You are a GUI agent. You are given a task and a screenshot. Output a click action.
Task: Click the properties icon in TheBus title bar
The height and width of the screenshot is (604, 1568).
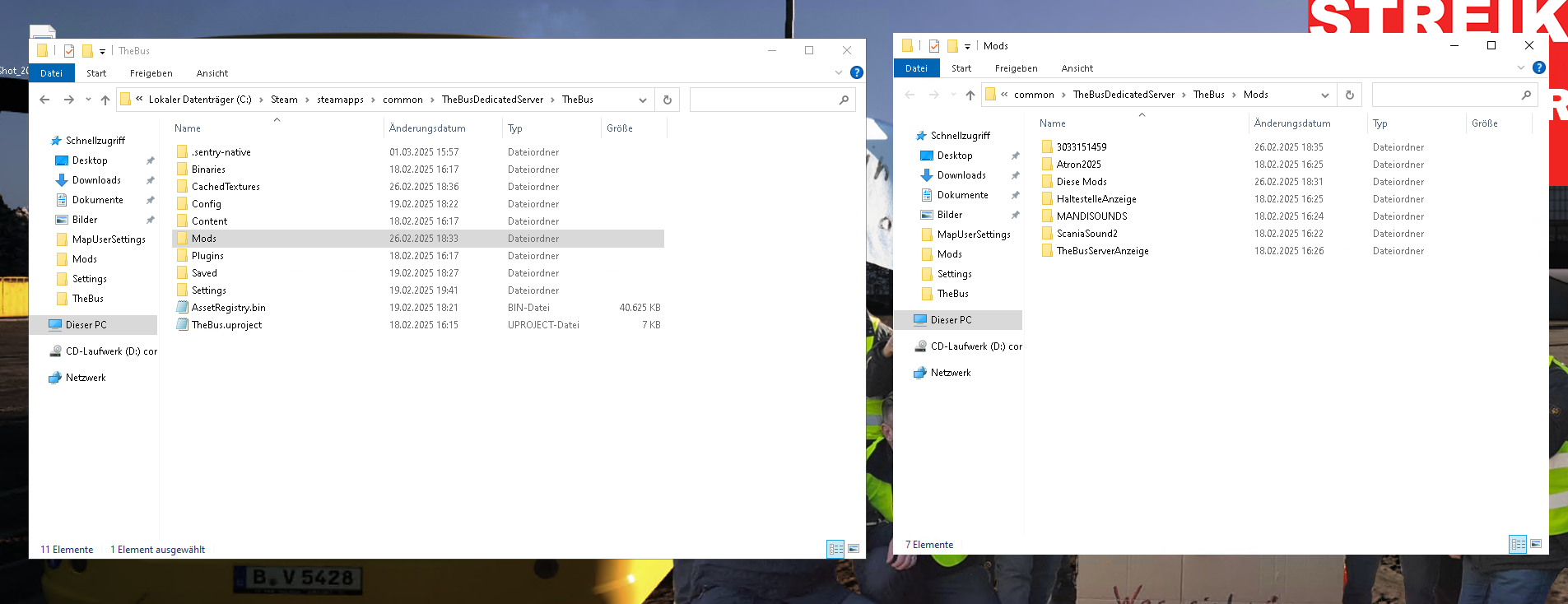[69, 51]
